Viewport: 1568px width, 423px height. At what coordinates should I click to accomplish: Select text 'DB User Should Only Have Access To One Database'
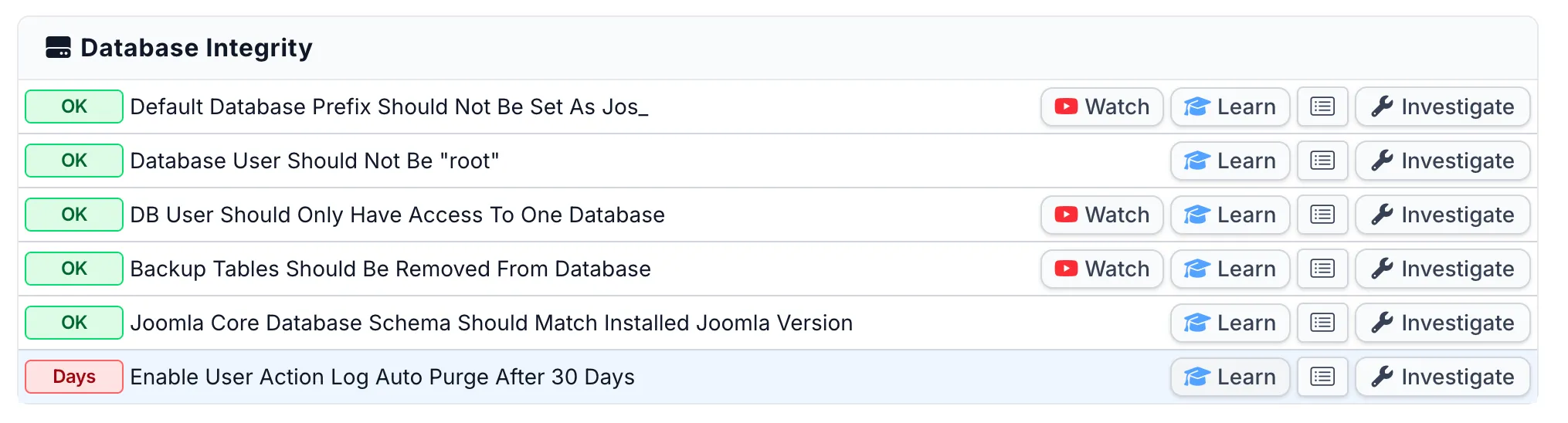pyautogui.click(x=397, y=215)
